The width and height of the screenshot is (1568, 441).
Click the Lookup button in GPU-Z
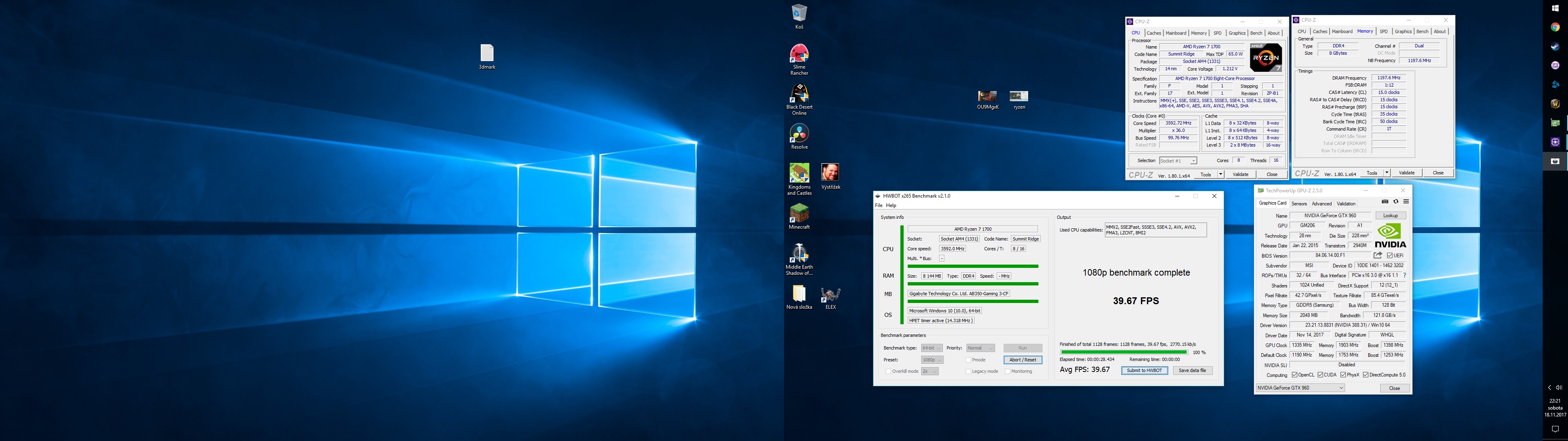[1390, 216]
